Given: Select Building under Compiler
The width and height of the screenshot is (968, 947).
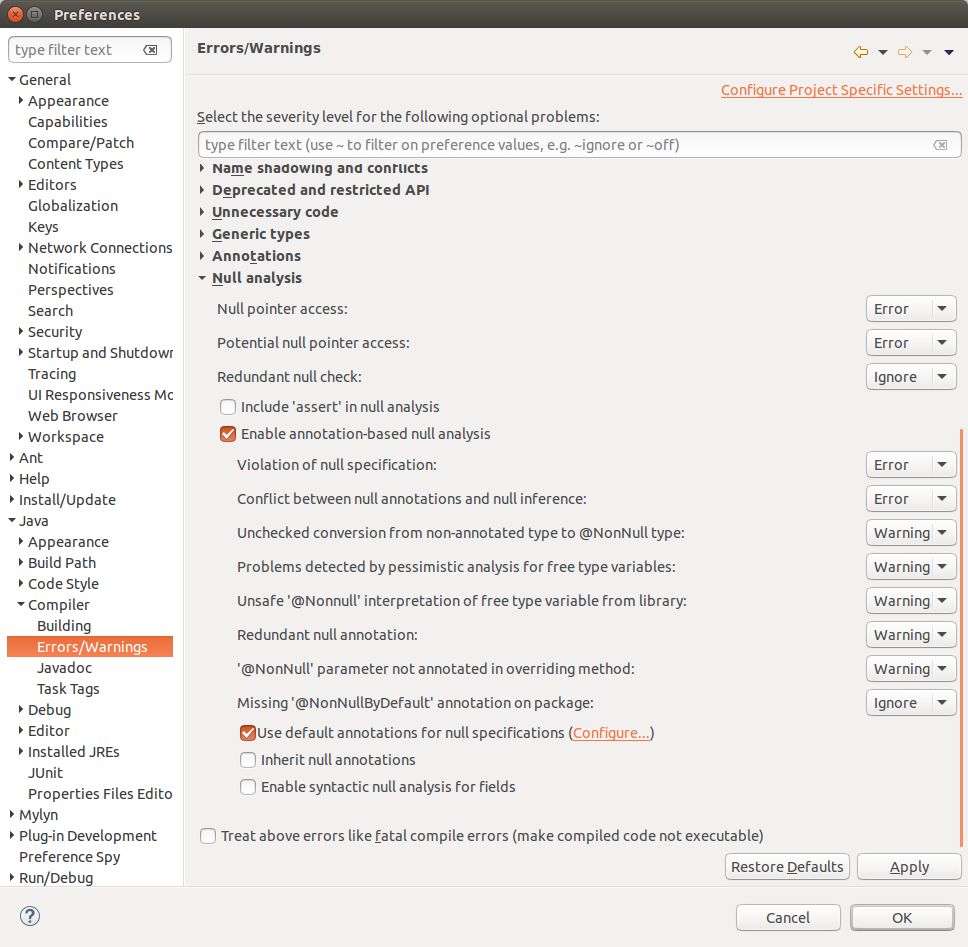Looking at the screenshot, I should tap(64, 626).
